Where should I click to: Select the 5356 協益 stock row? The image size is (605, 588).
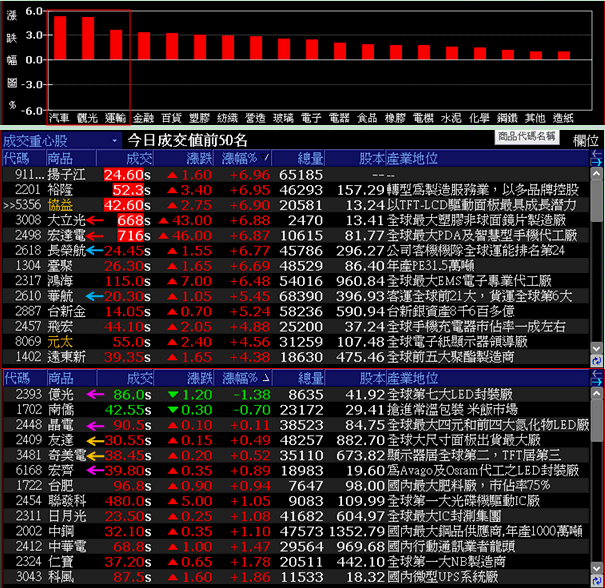(x=296, y=205)
